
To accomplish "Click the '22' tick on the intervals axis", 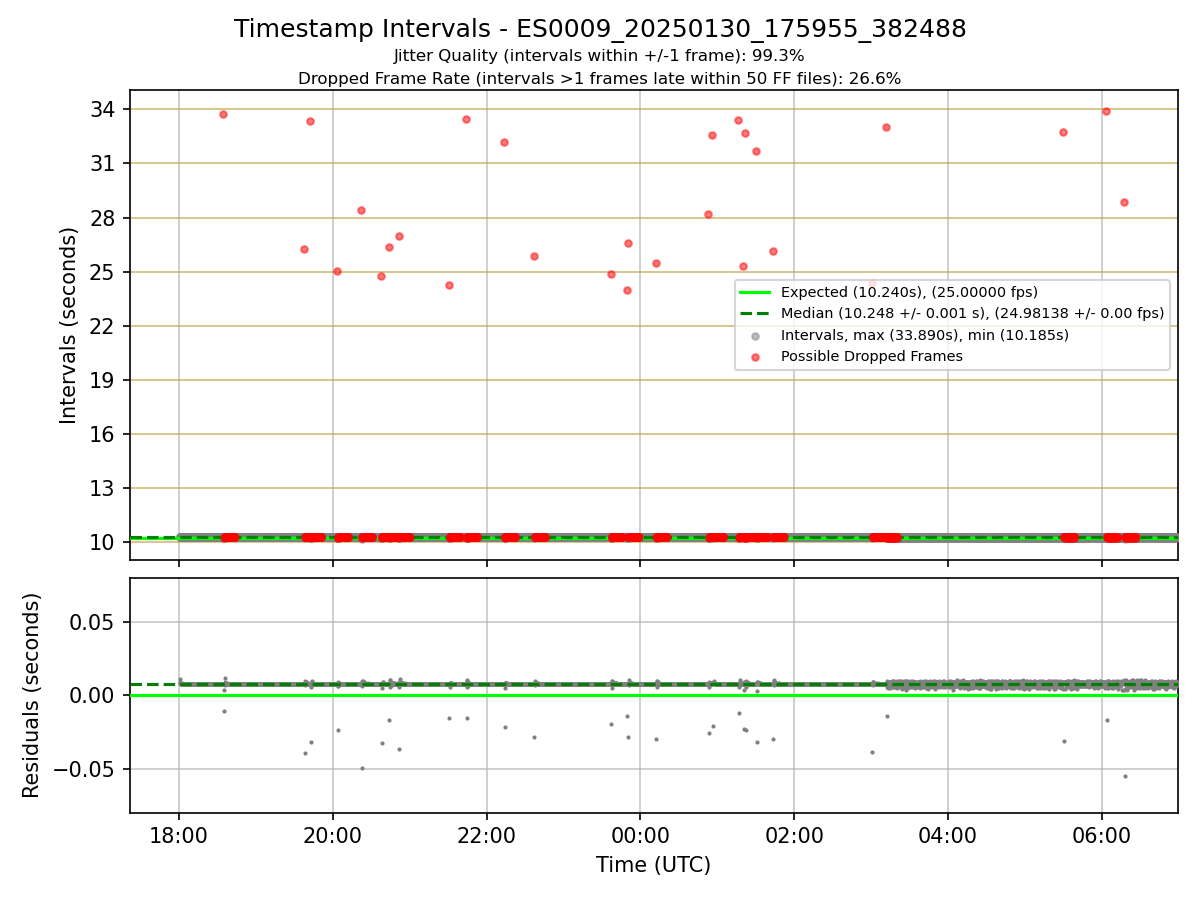I will point(102,326).
